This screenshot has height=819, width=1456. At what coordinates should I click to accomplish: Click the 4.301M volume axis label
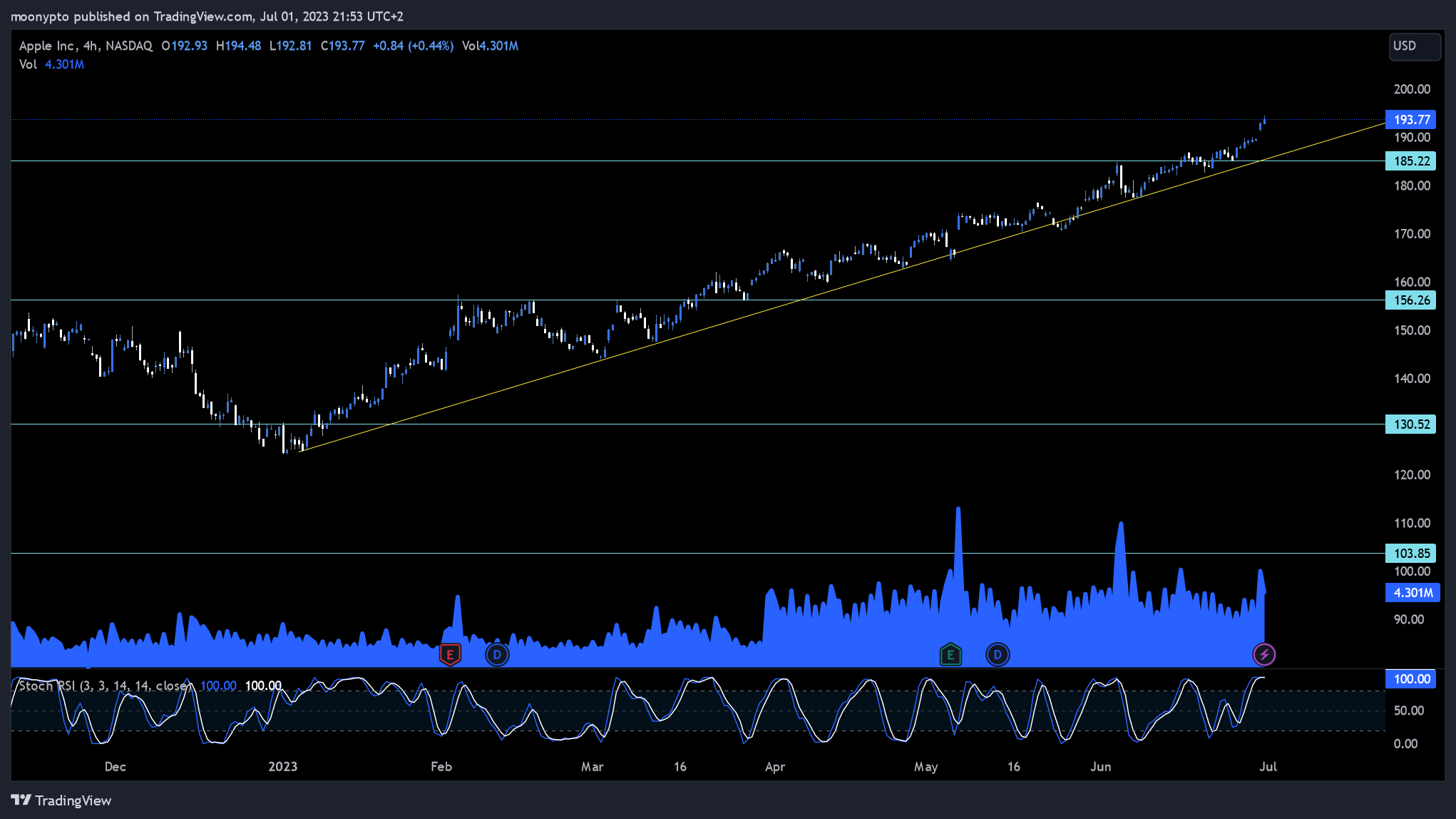click(1413, 593)
